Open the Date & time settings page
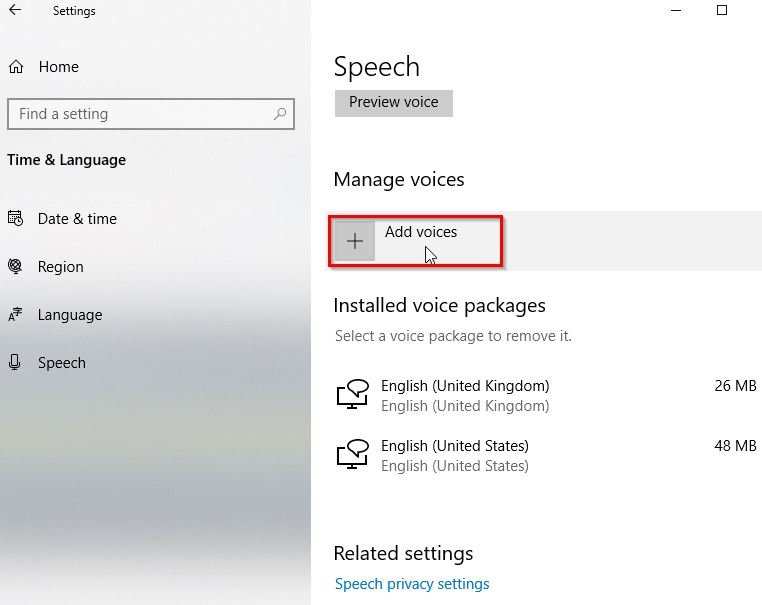Image resolution: width=762 pixels, height=605 pixels. point(77,219)
